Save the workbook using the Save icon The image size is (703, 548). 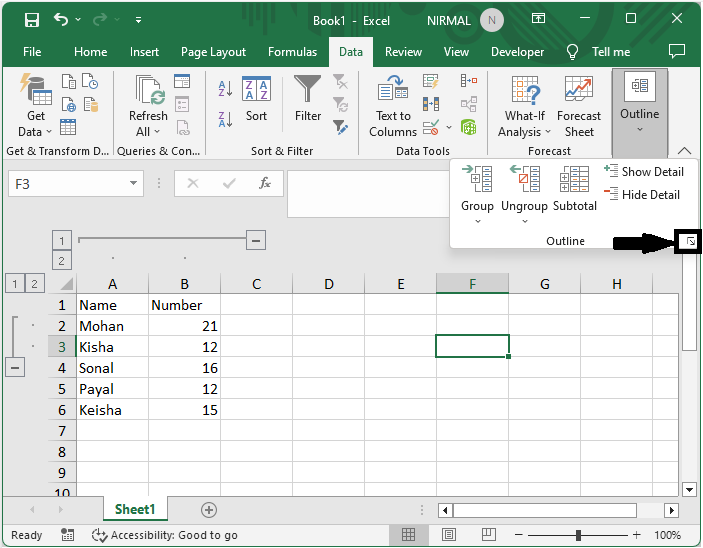31,20
